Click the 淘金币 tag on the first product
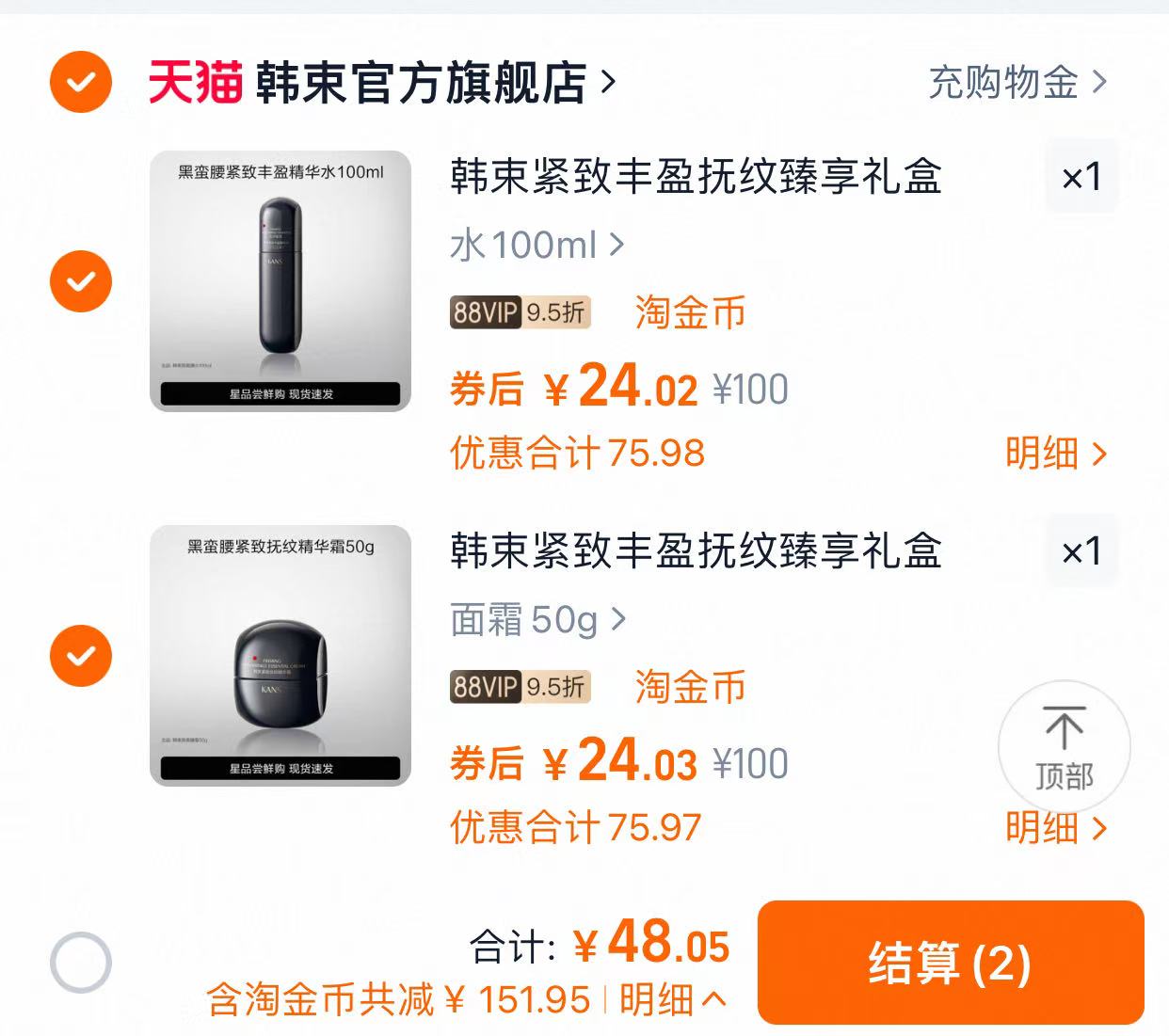Screen dimensions: 1169x1036 688,313
